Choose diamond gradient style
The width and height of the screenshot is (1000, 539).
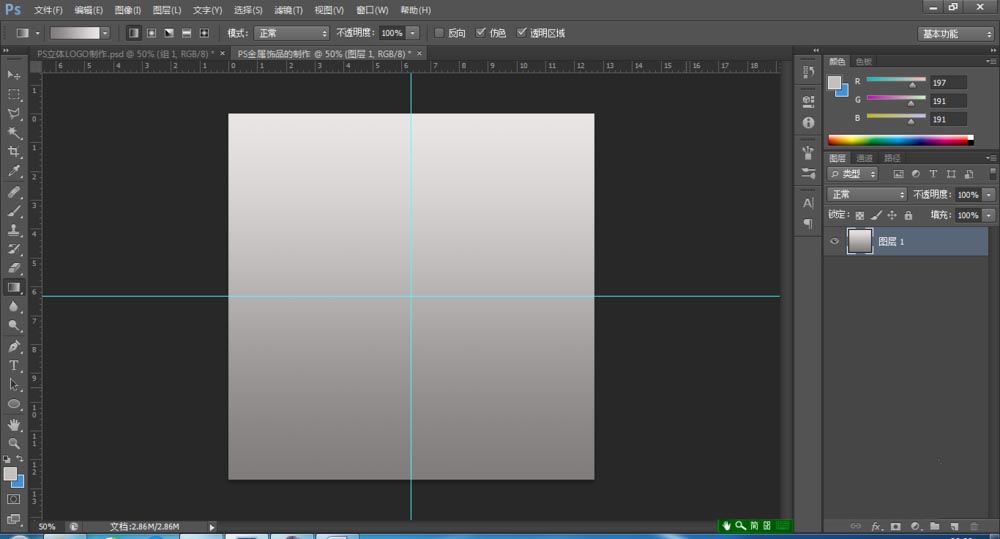click(x=204, y=33)
